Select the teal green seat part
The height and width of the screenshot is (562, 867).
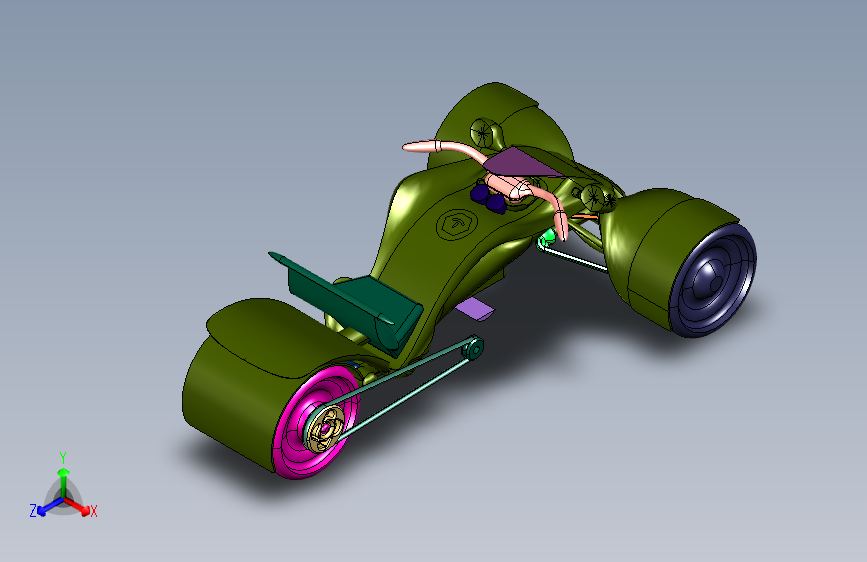coord(346,303)
